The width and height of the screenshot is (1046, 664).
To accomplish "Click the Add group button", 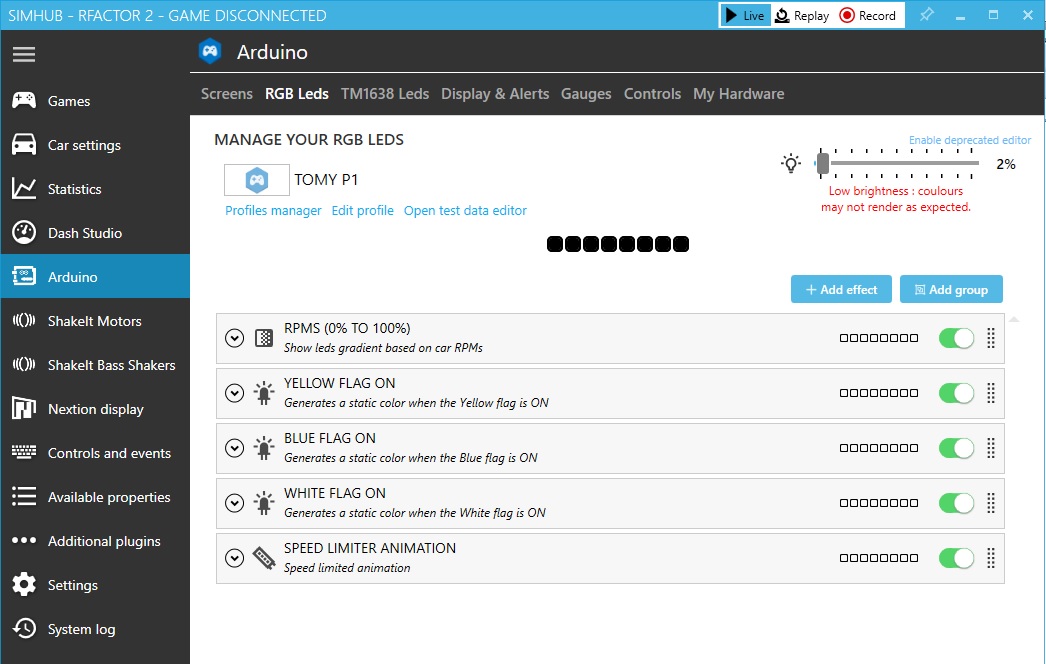I will click(951, 289).
